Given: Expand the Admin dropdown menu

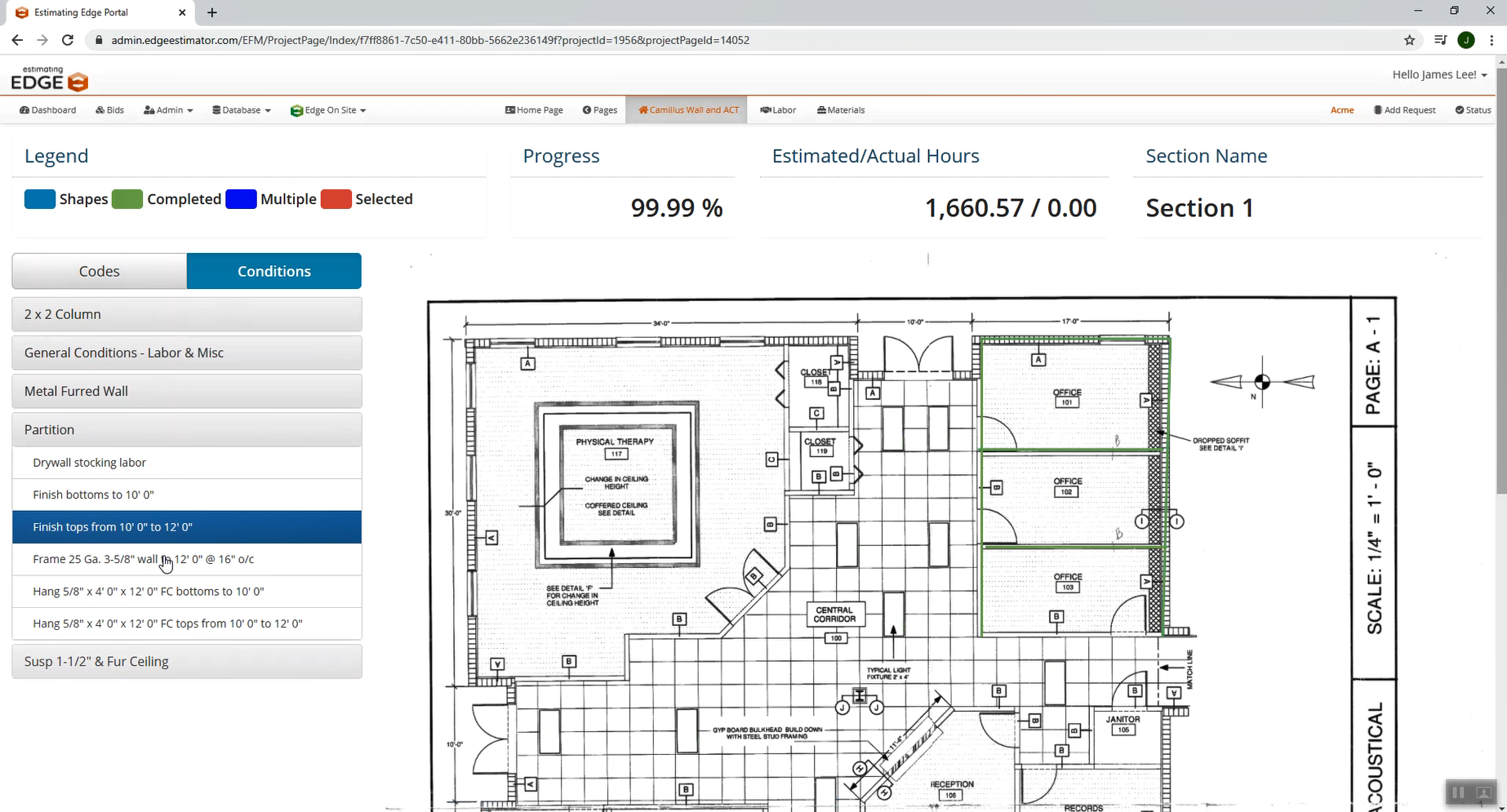Looking at the screenshot, I should click(x=168, y=110).
